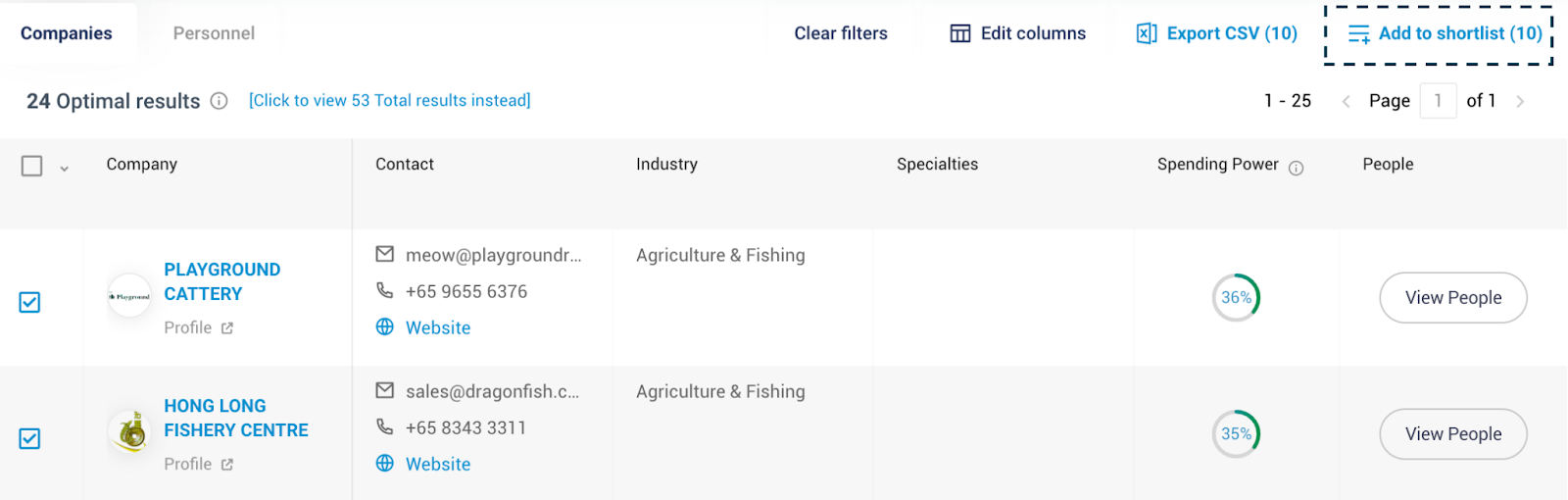Go to previous page with left chevron
This screenshot has width=1568, height=500.
click(1347, 101)
